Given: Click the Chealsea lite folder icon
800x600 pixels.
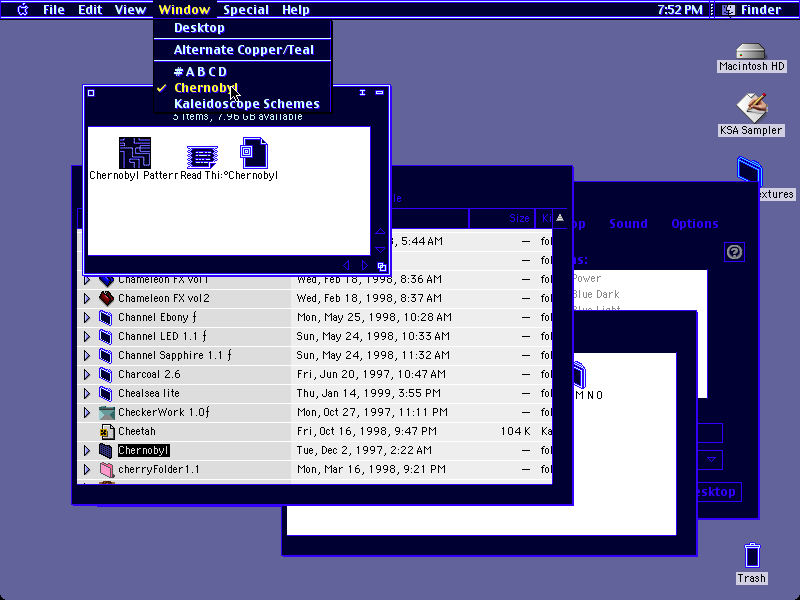Looking at the screenshot, I should pos(106,393).
